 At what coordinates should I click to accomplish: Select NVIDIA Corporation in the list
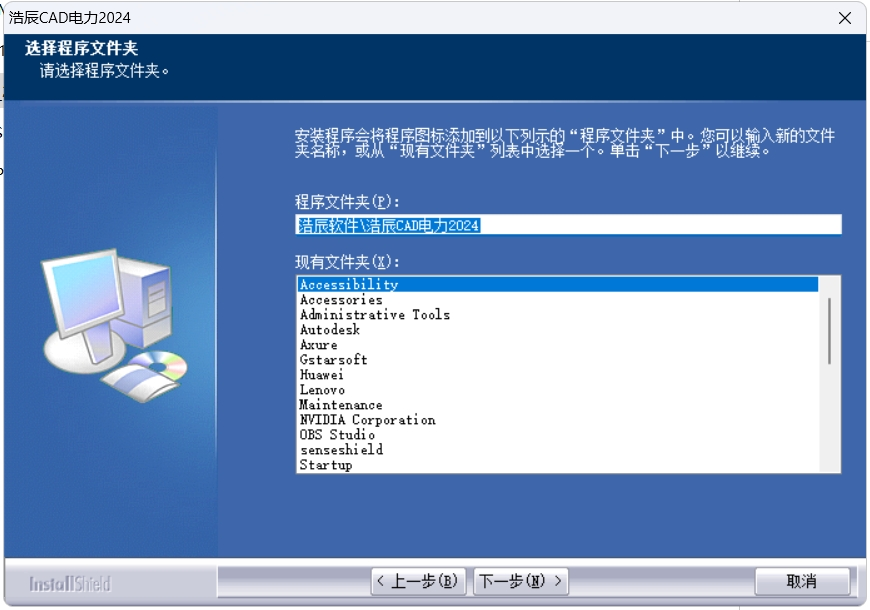(x=400, y=419)
